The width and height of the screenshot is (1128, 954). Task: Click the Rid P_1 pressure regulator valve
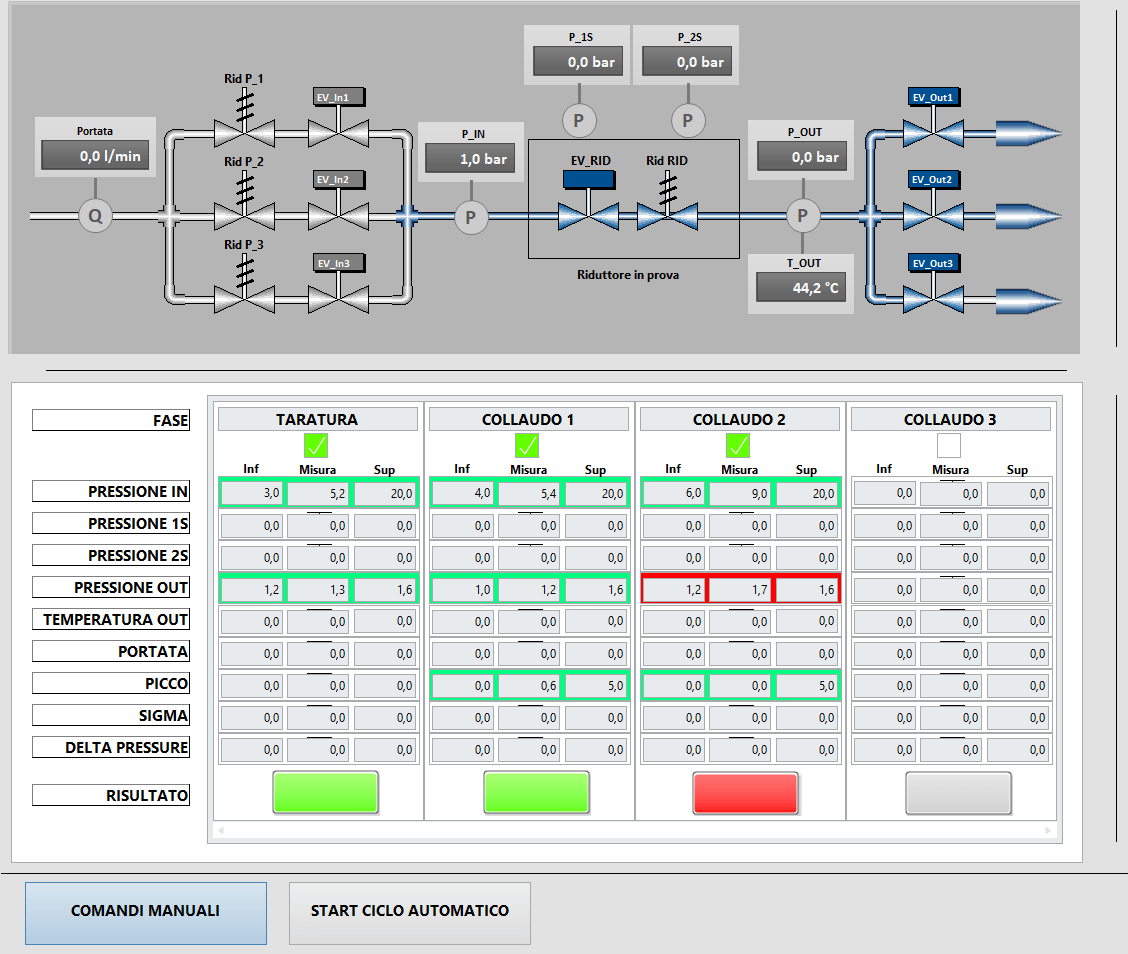[245, 134]
